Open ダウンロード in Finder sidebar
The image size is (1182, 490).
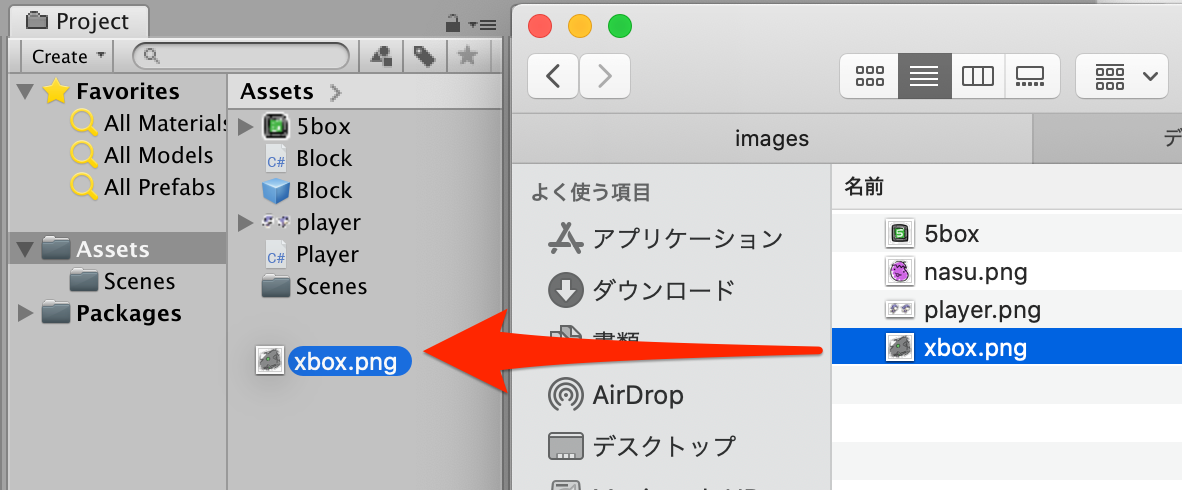642,290
